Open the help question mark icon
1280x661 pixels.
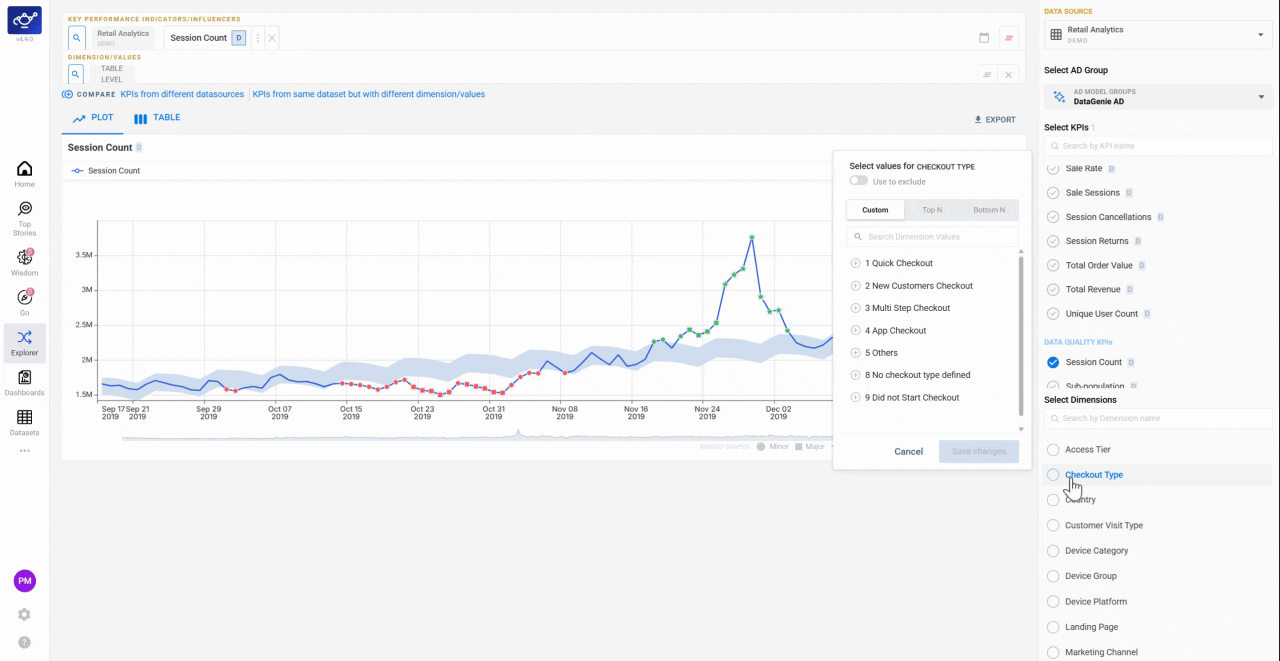tap(24, 642)
